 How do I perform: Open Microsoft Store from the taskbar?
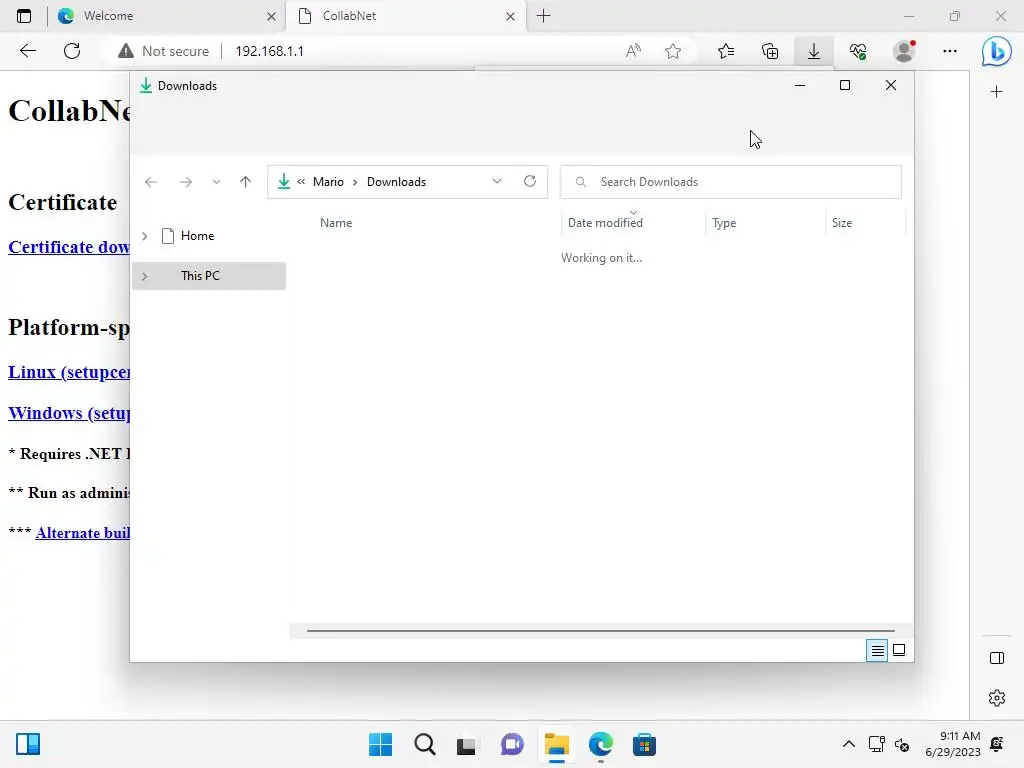click(x=644, y=744)
